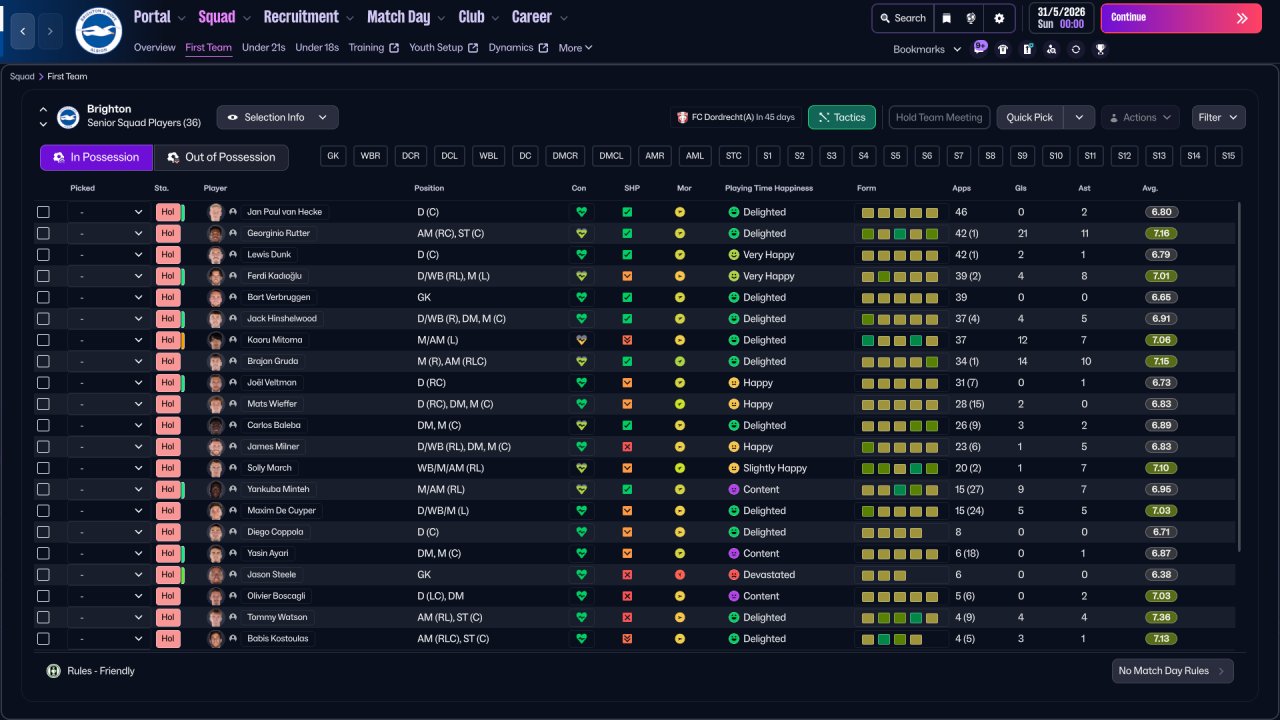Viewport: 1280px width, 720px height.
Task: Click the bookmark icon beside Search
Action: [946, 18]
